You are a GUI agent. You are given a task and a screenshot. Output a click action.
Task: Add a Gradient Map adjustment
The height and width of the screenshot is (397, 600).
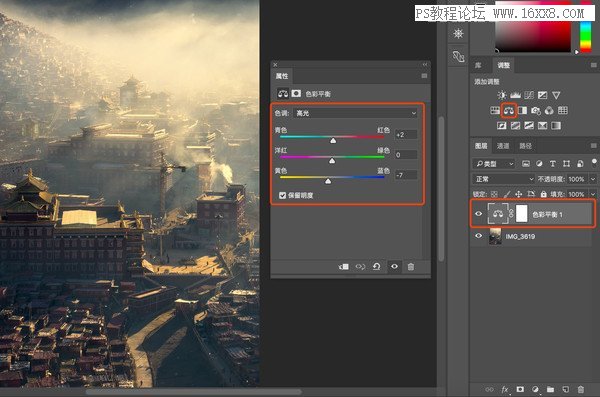pyautogui.click(x=556, y=126)
